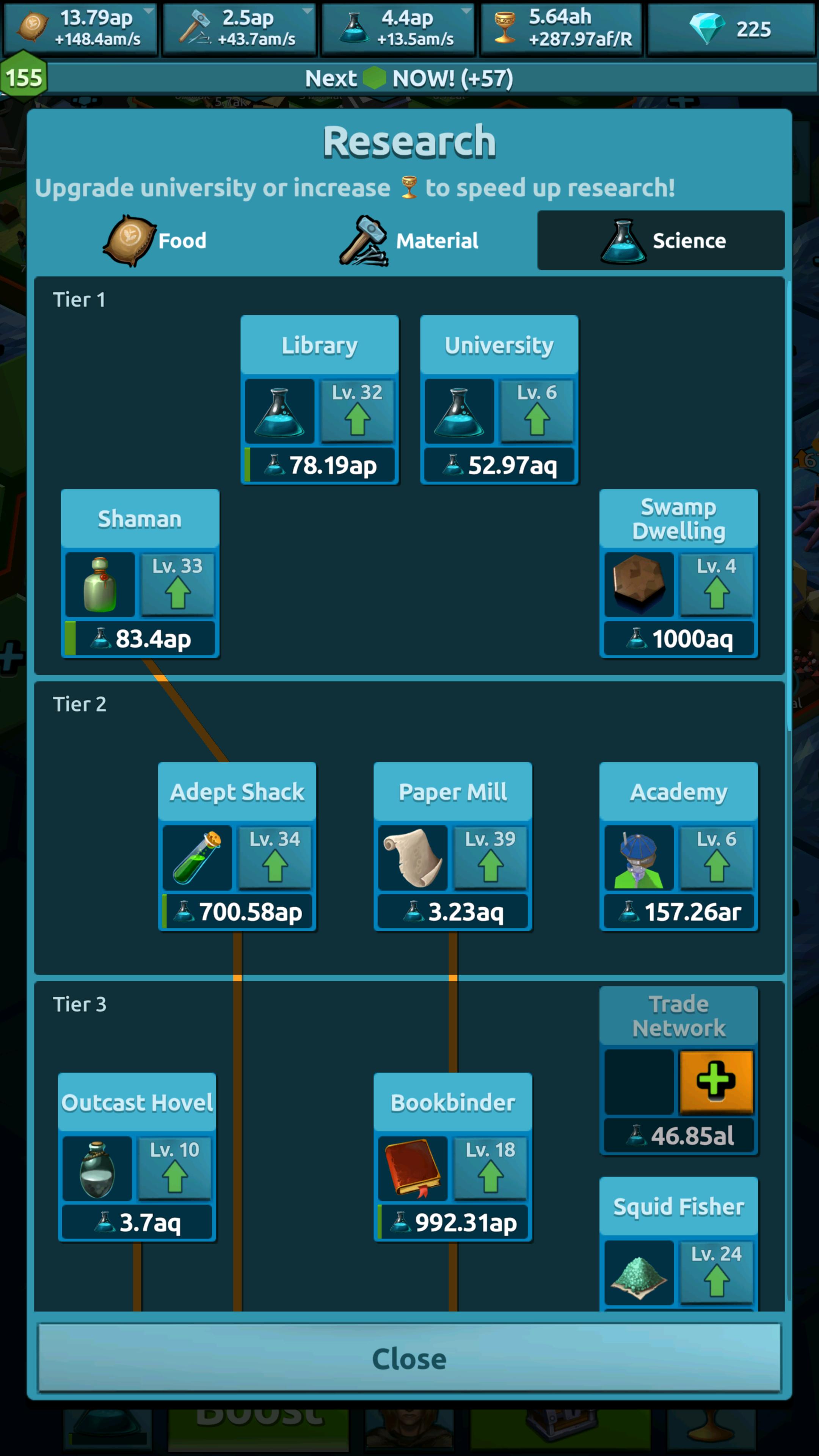Close the Research panel
Viewport: 819px width, 1456px height.
coord(410,1358)
